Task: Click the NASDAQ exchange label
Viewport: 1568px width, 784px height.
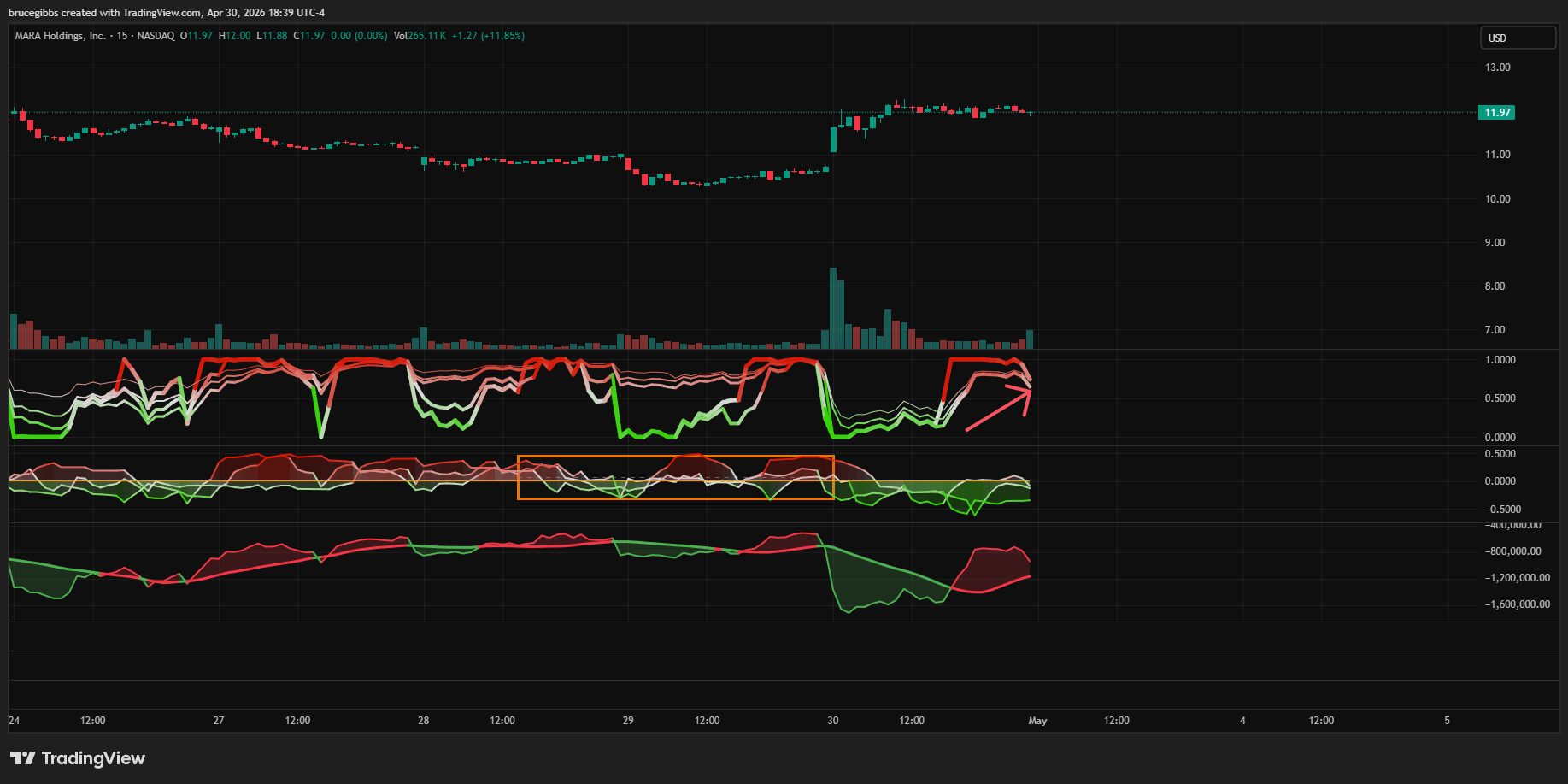Action: point(156,36)
